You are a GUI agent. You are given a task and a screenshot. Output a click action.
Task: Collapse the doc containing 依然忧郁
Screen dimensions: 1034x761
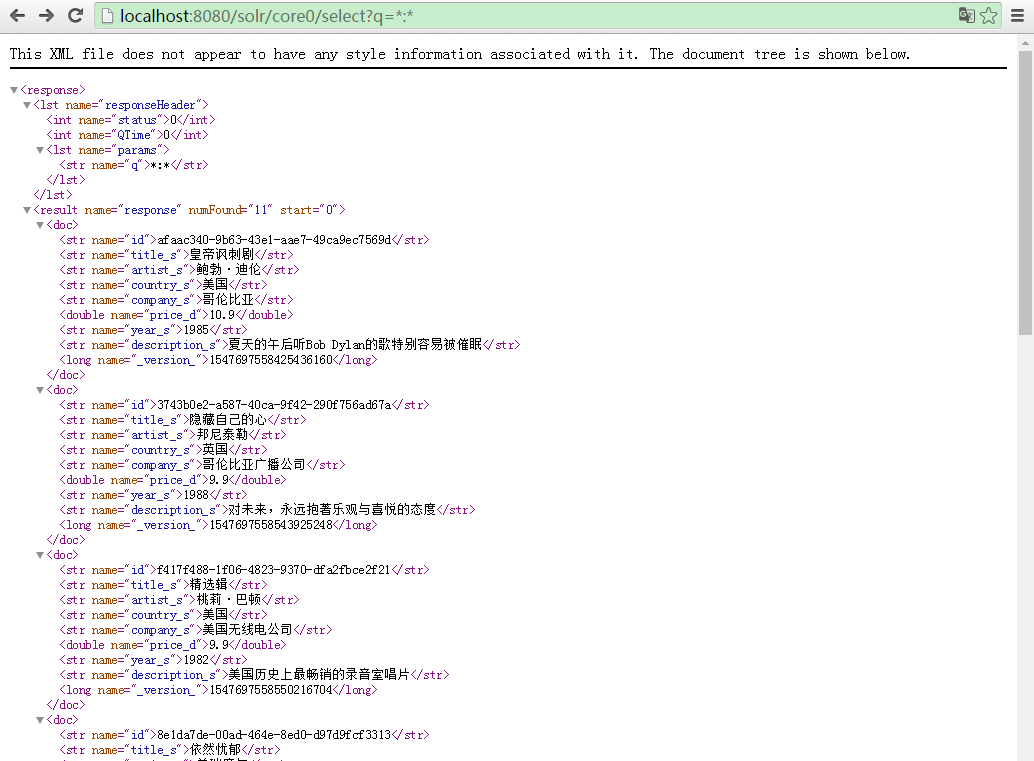41,720
